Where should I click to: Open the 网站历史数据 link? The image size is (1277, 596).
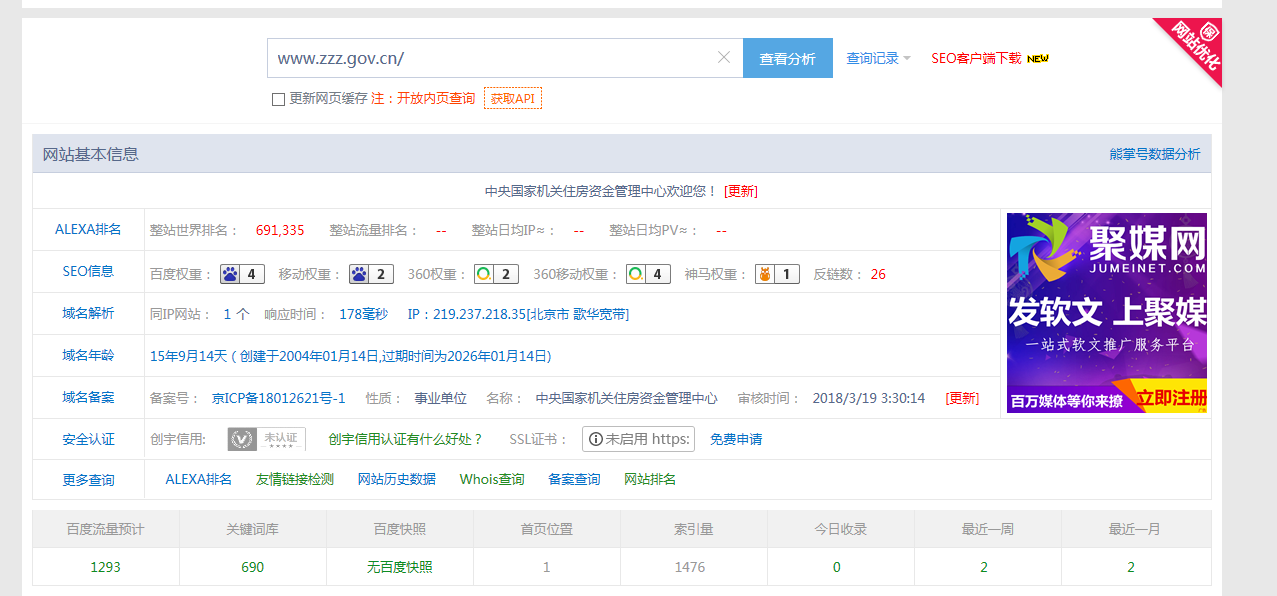click(x=397, y=479)
